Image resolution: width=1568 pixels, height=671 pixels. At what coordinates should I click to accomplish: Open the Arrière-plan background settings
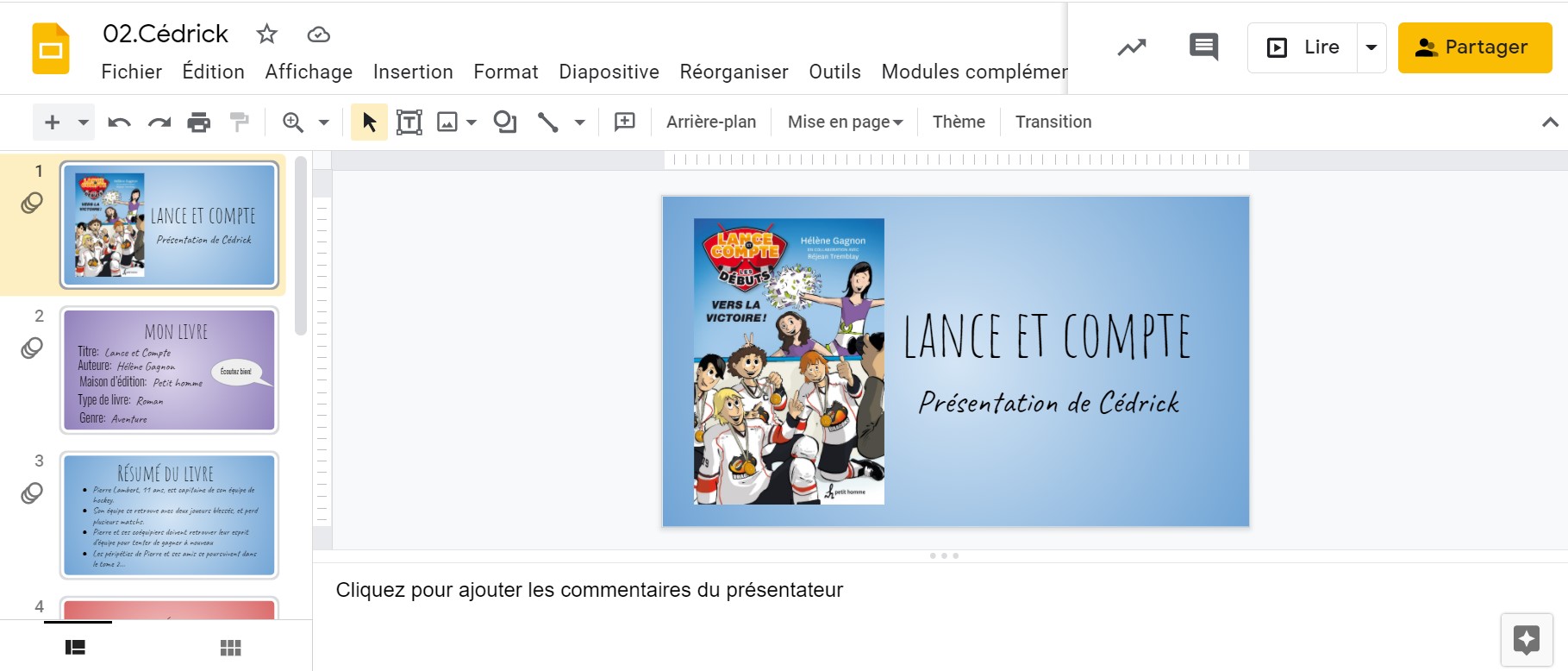(711, 122)
